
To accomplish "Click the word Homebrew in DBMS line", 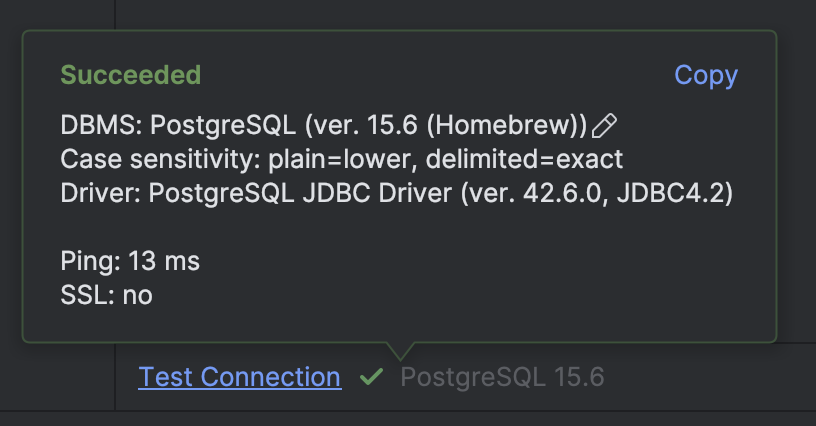I will coord(503,125).
